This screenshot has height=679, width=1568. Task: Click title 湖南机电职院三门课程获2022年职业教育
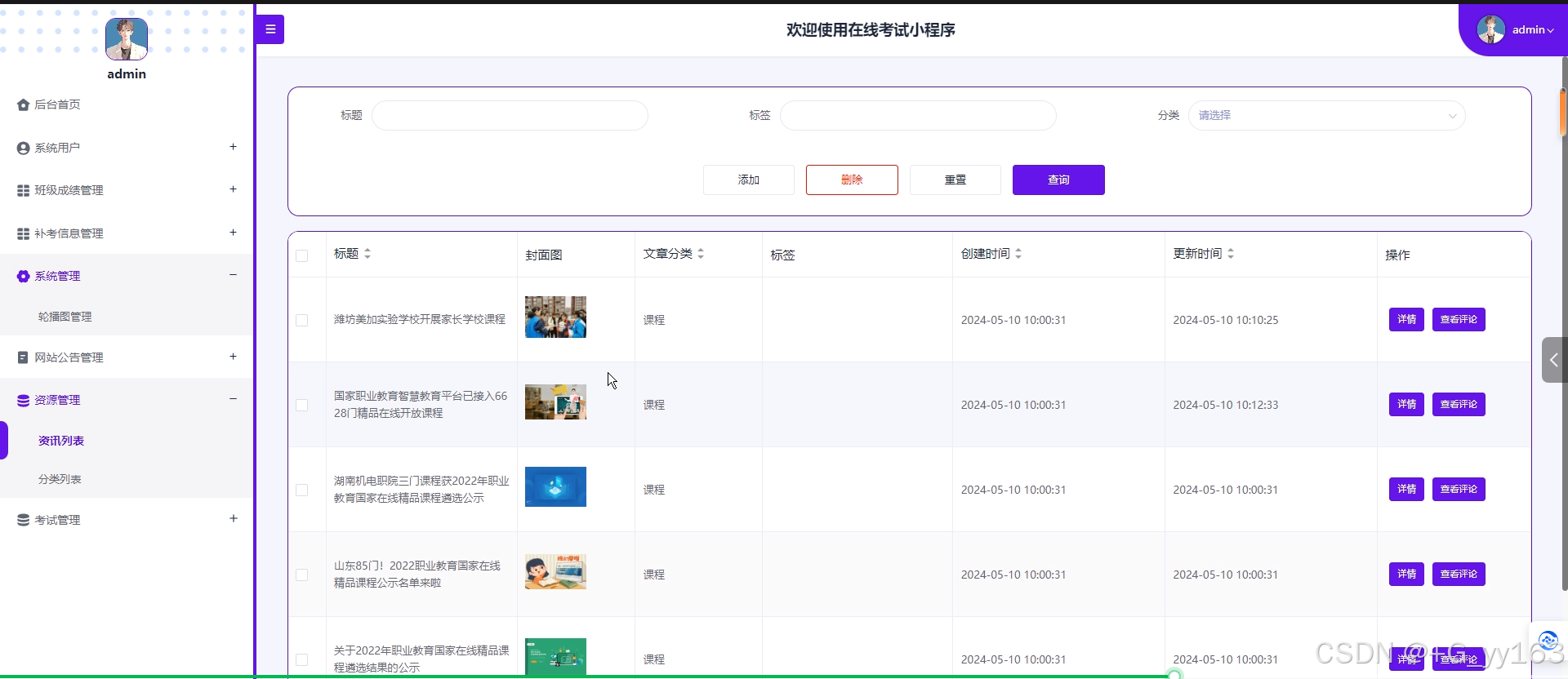[421, 490]
